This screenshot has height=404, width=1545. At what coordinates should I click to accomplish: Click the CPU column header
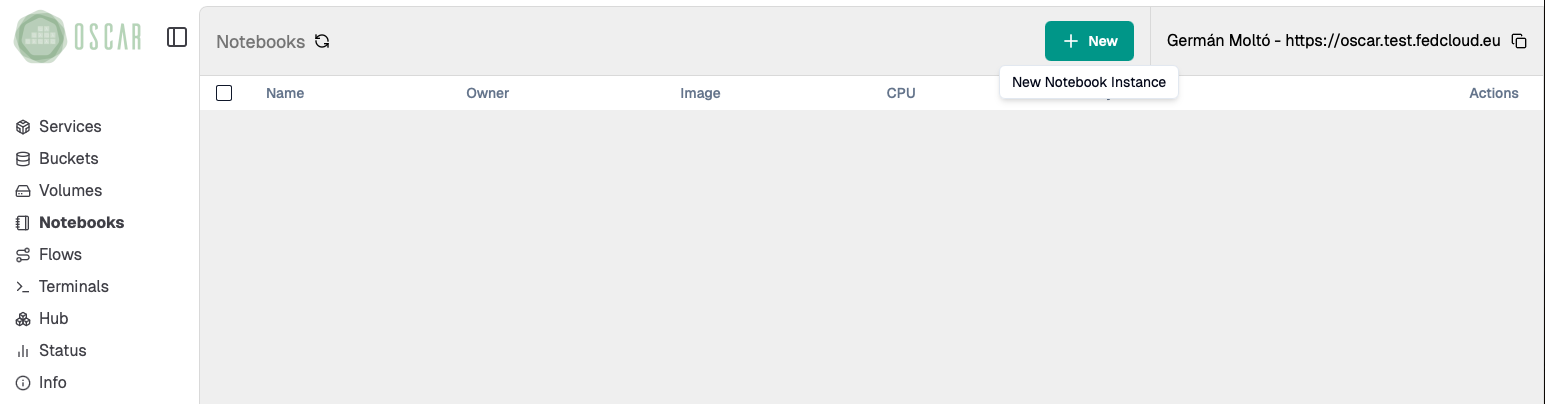point(901,93)
